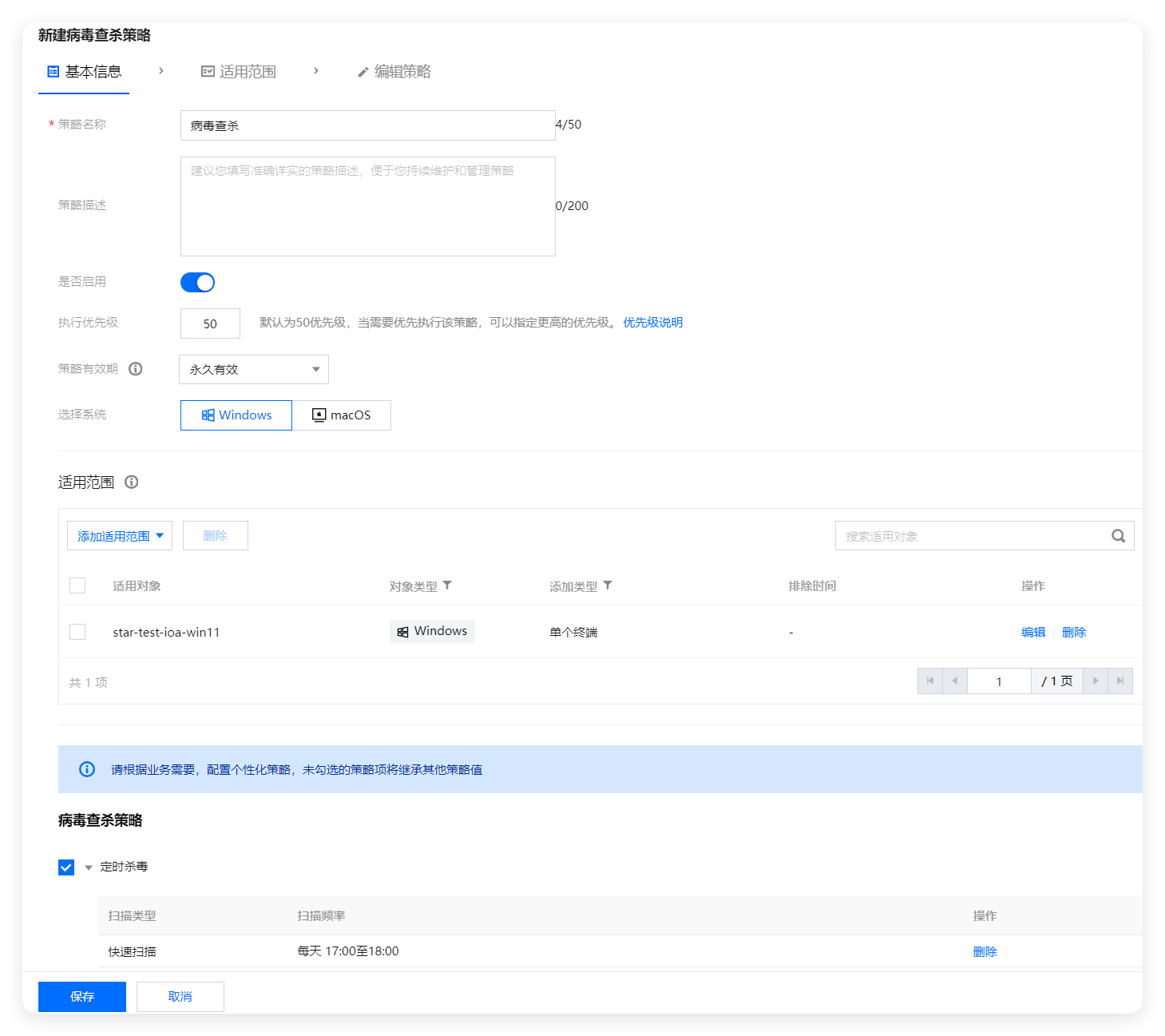The image size is (1165, 1036).
Task: Click the 保存 button
Action: pos(82,997)
